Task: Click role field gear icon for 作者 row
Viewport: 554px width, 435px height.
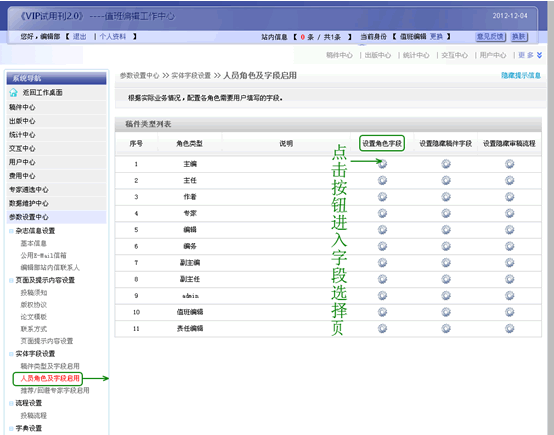Action: [x=382, y=197]
